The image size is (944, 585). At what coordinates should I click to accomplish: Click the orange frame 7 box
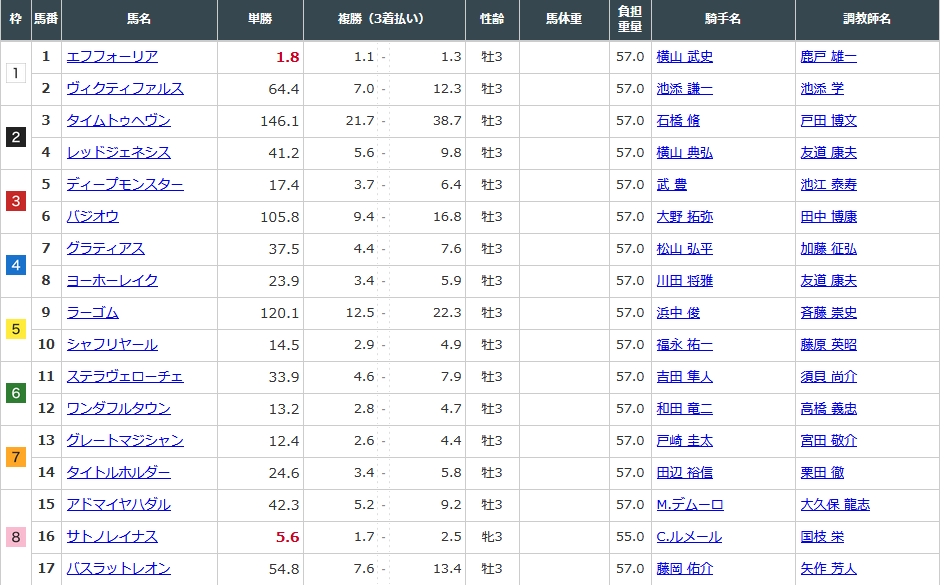[15, 457]
